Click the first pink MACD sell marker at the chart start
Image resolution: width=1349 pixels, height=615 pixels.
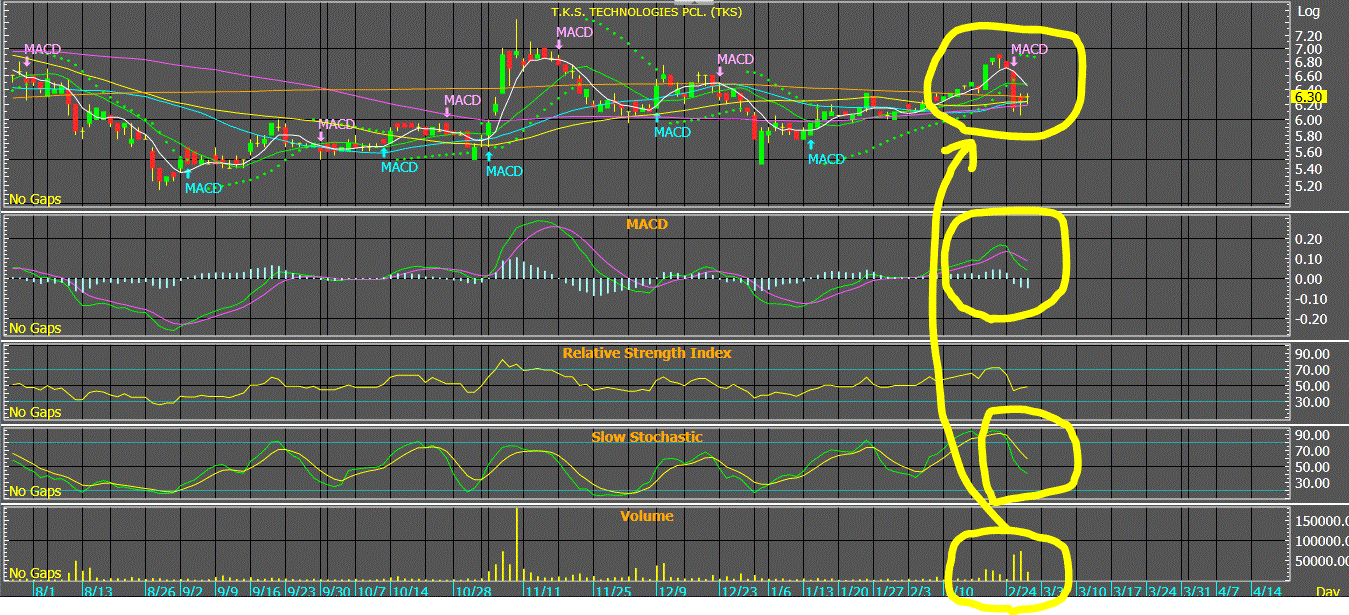coord(44,50)
